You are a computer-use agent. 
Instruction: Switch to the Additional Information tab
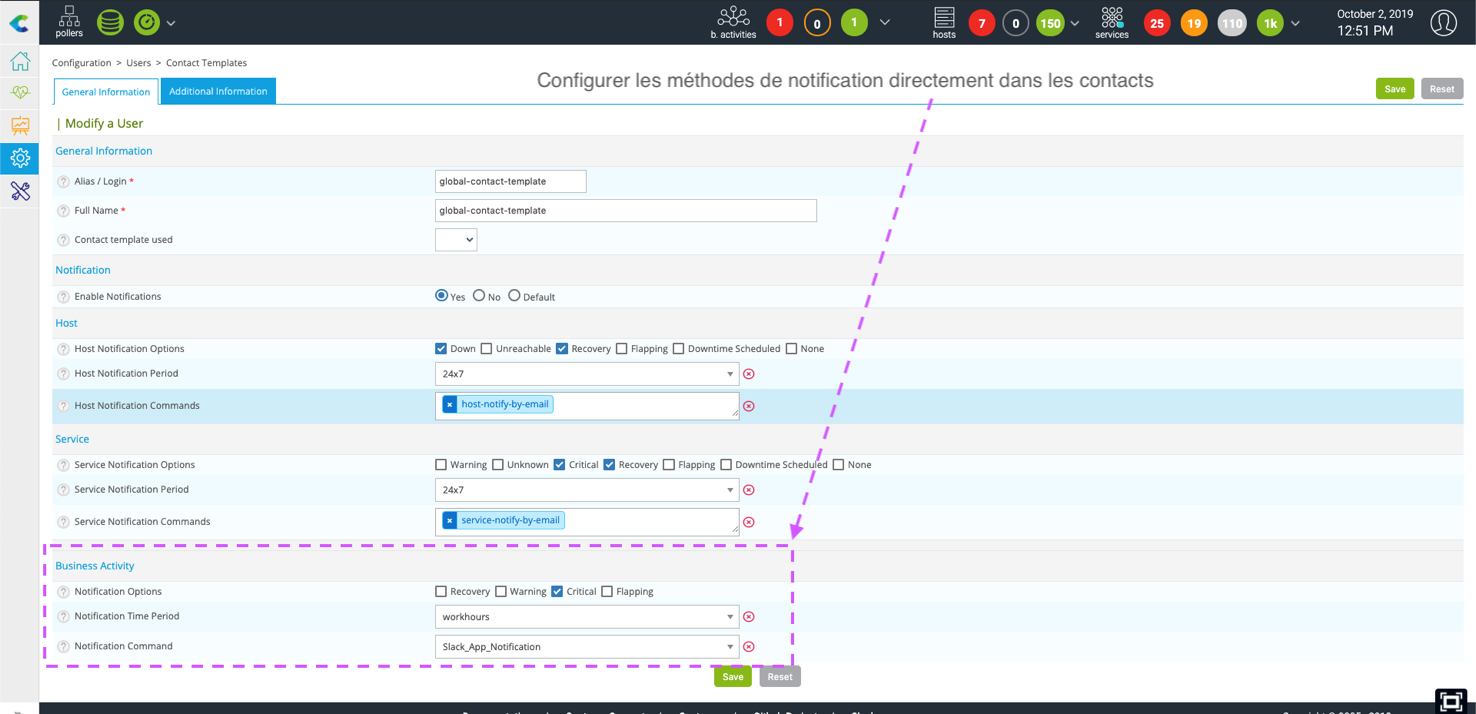click(x=218, y=91)
